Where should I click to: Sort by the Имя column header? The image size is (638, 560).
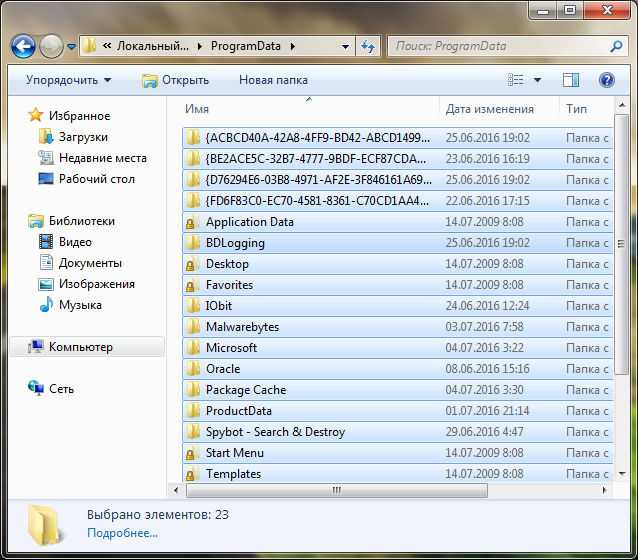pos(197,109)
